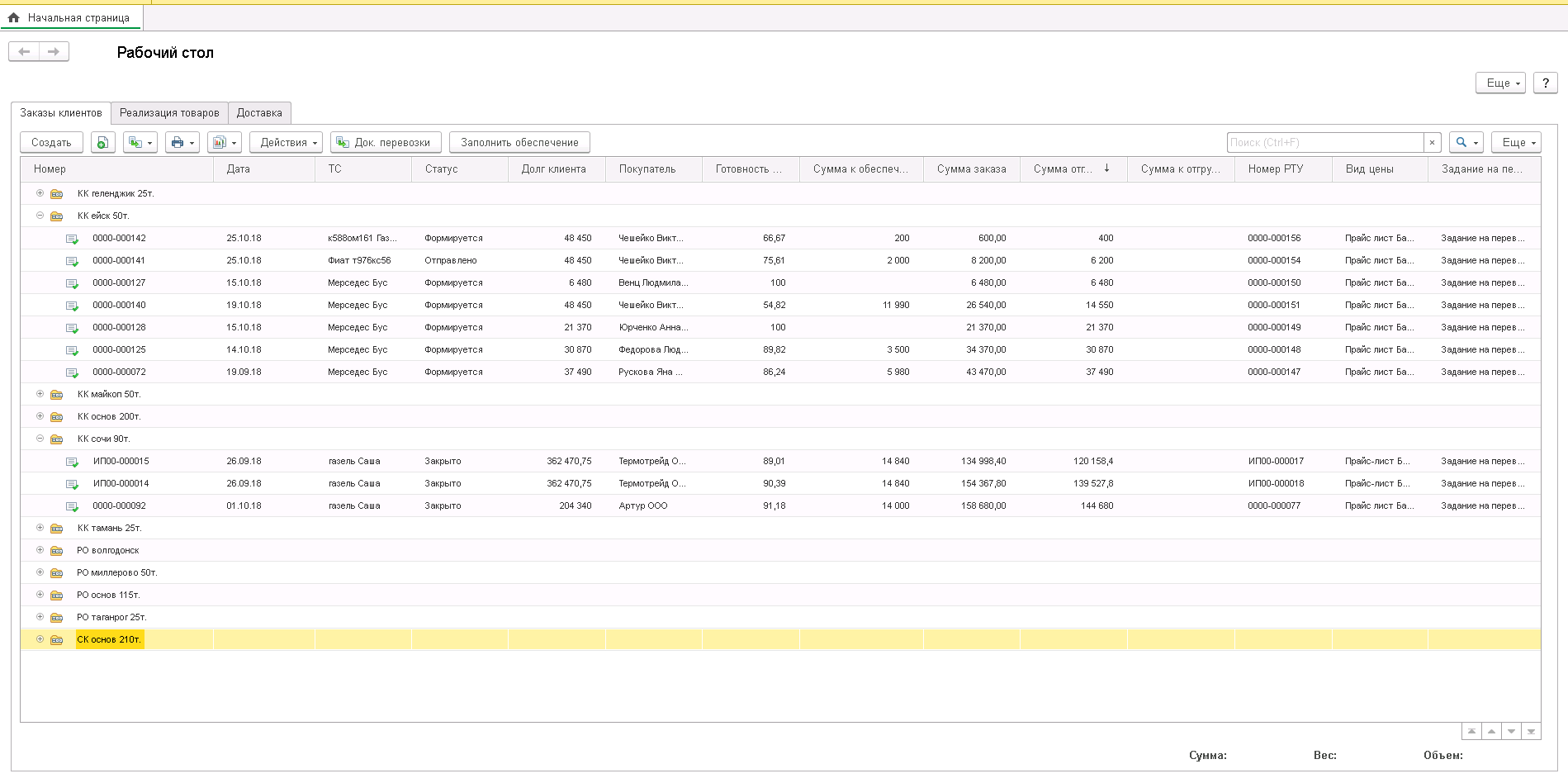Open help with the ? button
The image size is (1568, 783).
(1545, 83)
